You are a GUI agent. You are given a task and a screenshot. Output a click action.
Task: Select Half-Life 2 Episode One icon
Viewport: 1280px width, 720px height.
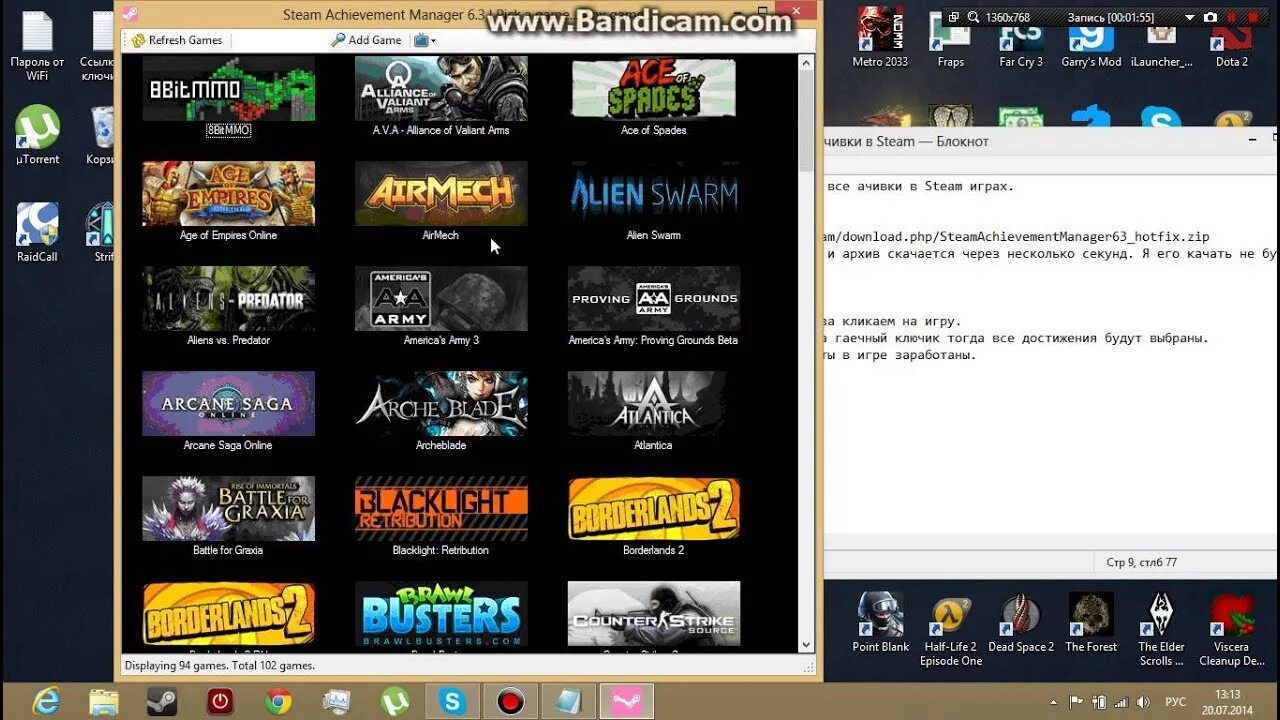951,629
